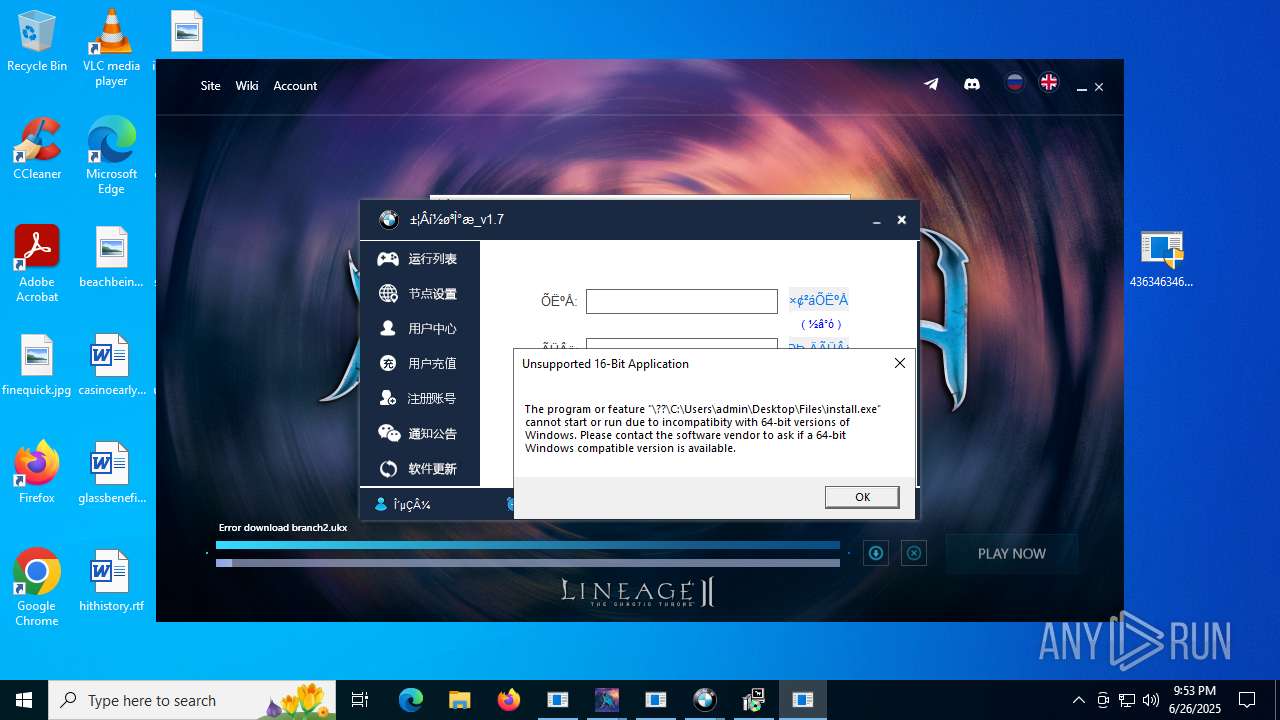The height and width of the screenshot is (720, 1280).
Task: Switch to Lineage launcher taskbar button
Action: [x=607, y=700]
